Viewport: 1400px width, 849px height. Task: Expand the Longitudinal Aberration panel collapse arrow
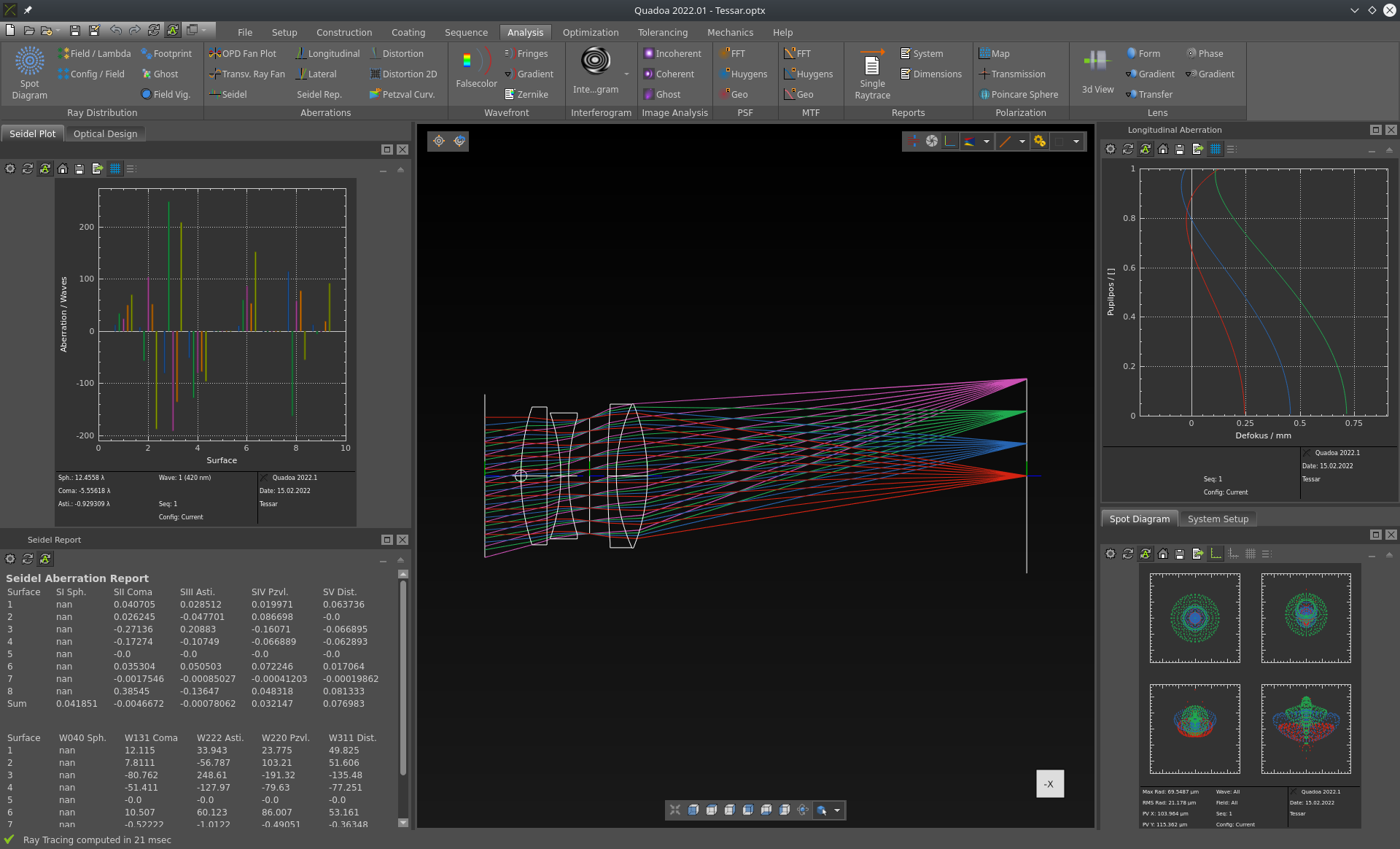(x=1389, y=150)
